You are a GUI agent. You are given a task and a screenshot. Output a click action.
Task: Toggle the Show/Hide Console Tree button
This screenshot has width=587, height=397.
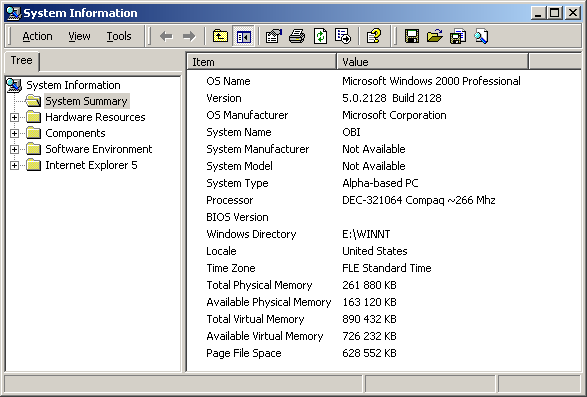point(243,36)
